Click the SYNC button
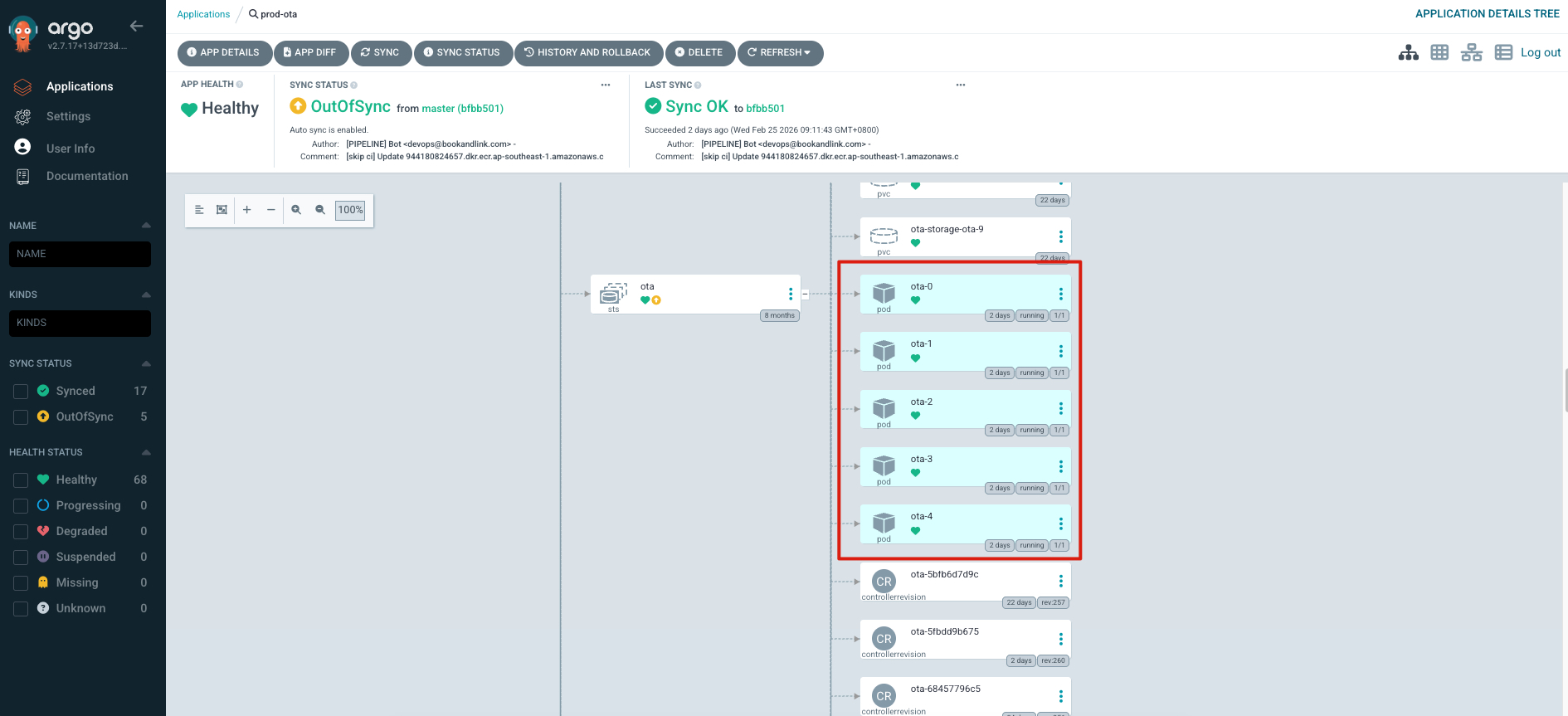 click(381, 52)
